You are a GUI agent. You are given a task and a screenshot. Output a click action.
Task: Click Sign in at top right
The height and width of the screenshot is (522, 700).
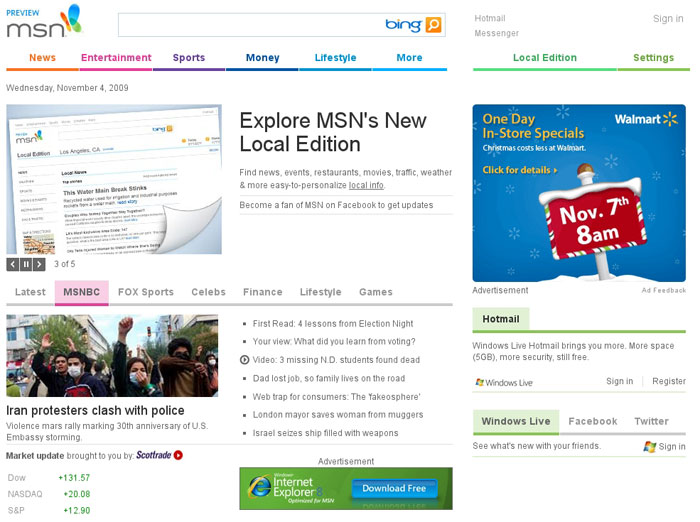(x=668, y=19)
